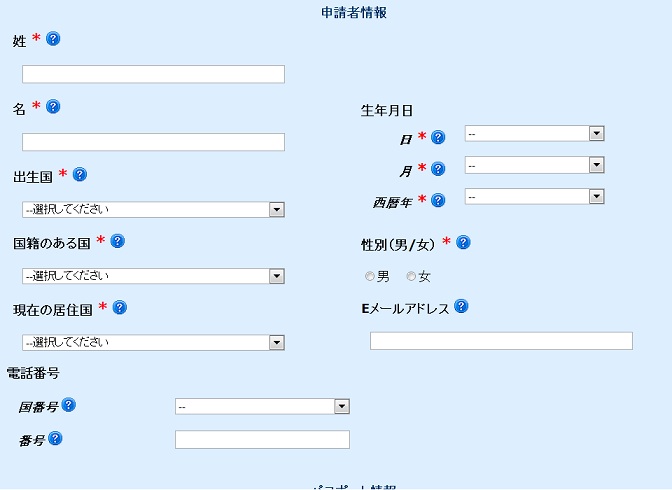Image resolution: width=672 pixels, height=490 pixels.
Task: Open help icon beside 出生国
Action: pyautogui.click(x=80, y=174)
